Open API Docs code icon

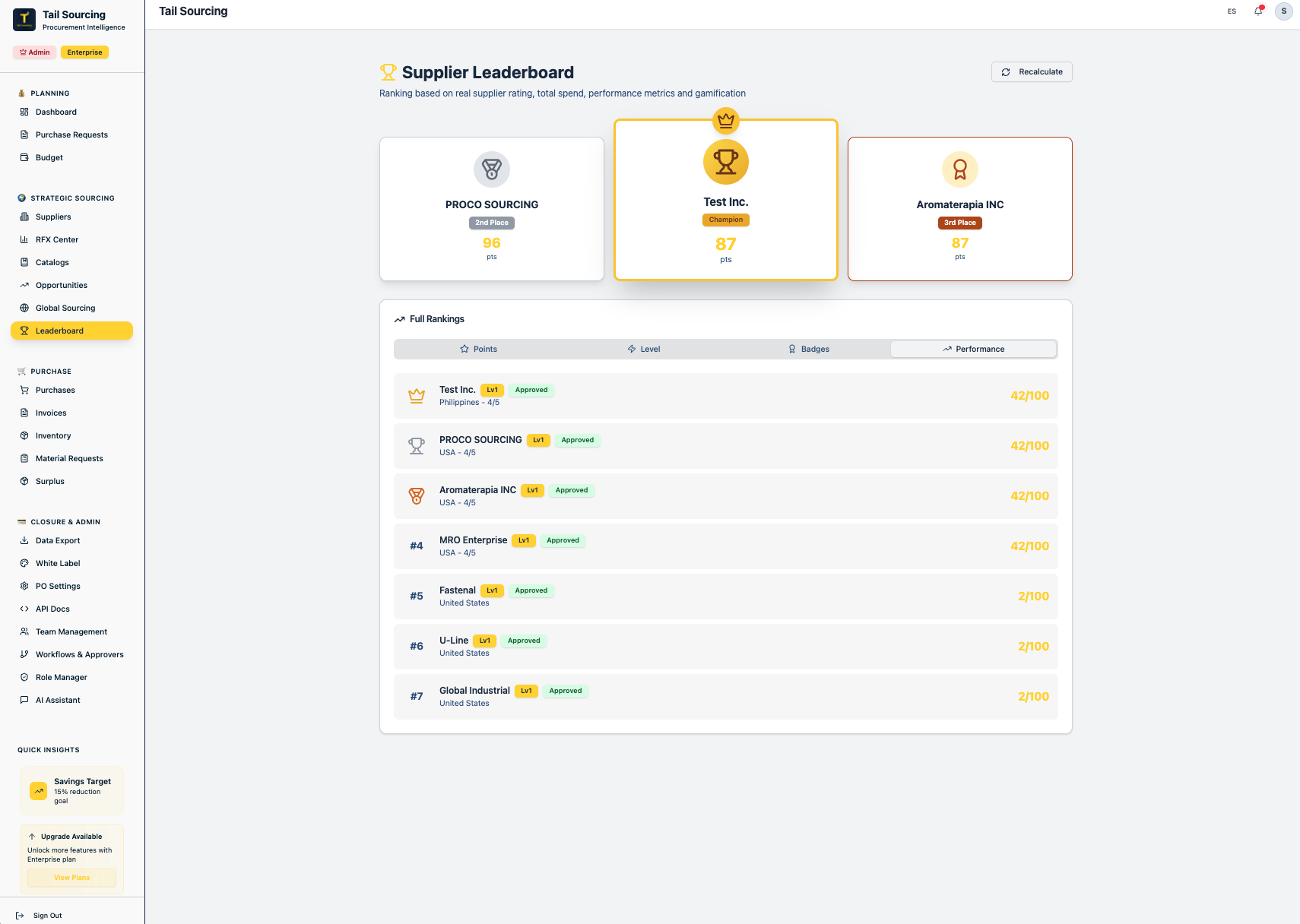tap(24, 609)
